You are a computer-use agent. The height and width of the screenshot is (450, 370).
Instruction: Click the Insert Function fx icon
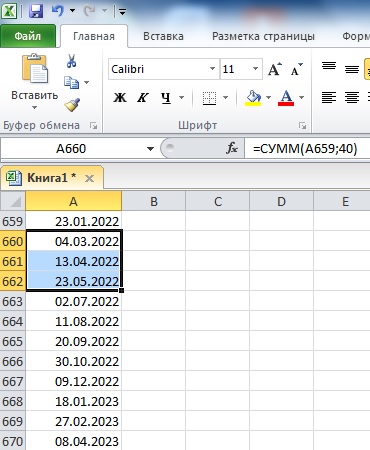(x=232, y=148)
